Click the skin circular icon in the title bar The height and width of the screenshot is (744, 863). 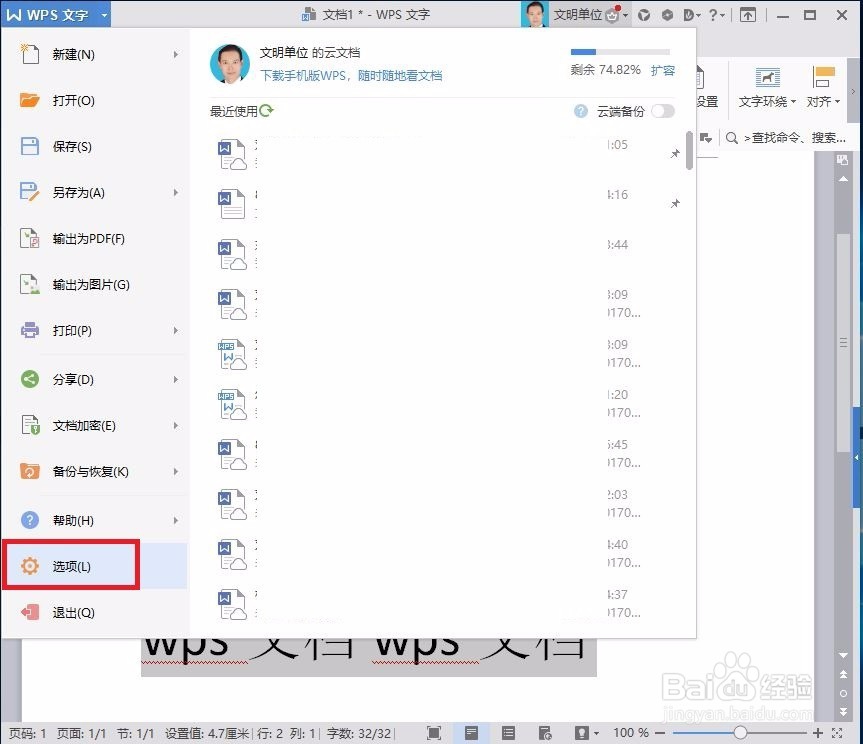pyautogui.click(x=644, y=15)
